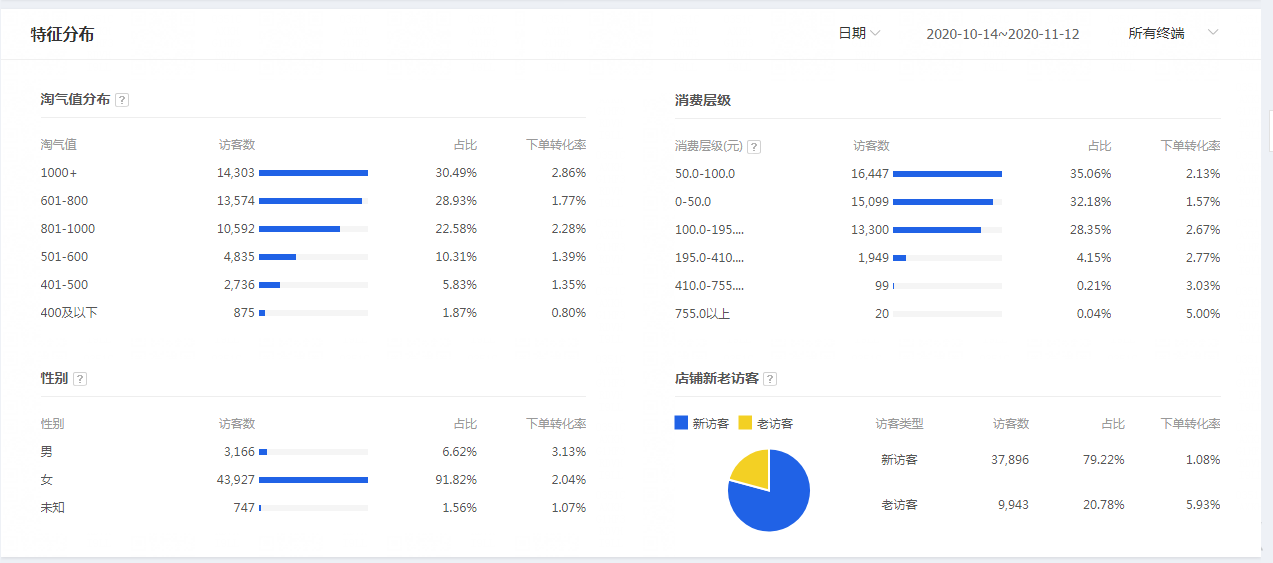Click the visitor bar for 淘气值 1000+
The height and width of the screenshot is (563, 1273).
(x=313, y=173)
